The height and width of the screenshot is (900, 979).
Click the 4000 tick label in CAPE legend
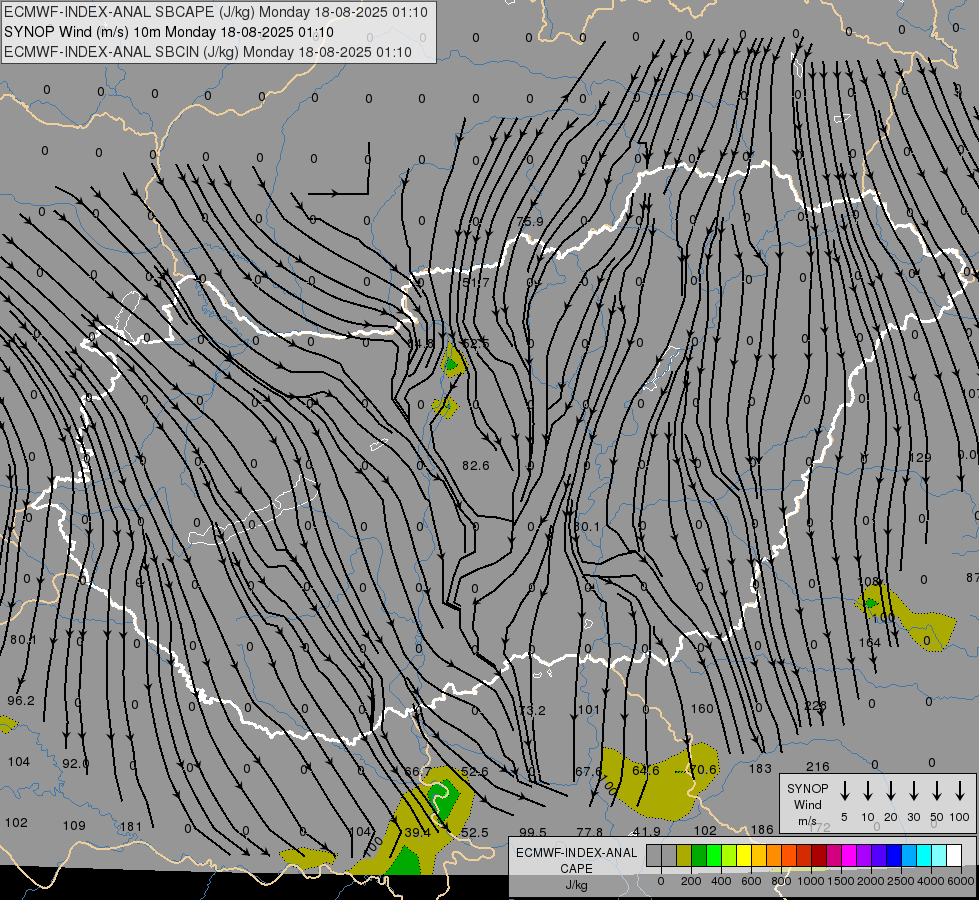click(931, 881)
